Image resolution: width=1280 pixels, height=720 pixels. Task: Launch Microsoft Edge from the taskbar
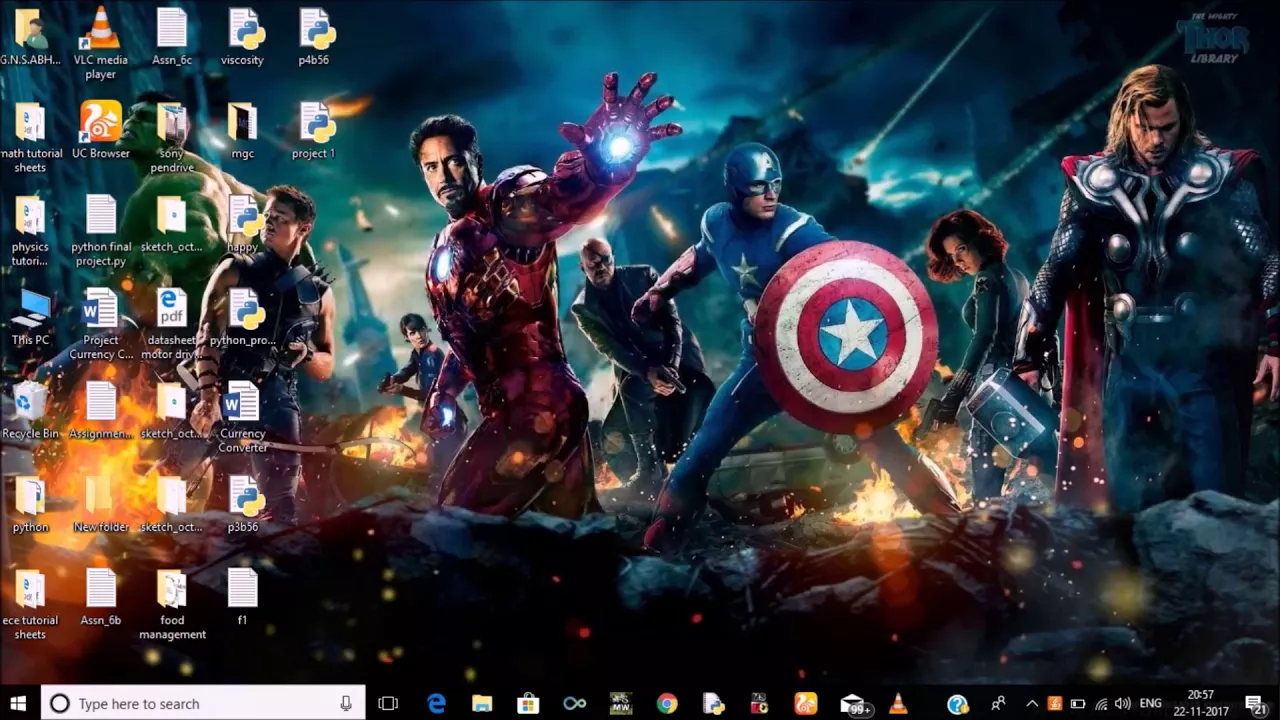[x=437, y=703]
